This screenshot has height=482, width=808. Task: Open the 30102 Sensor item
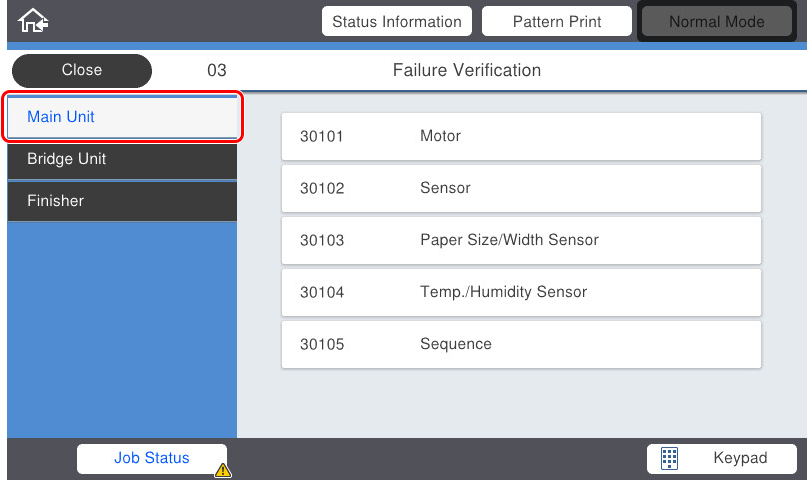click(521, 188)
